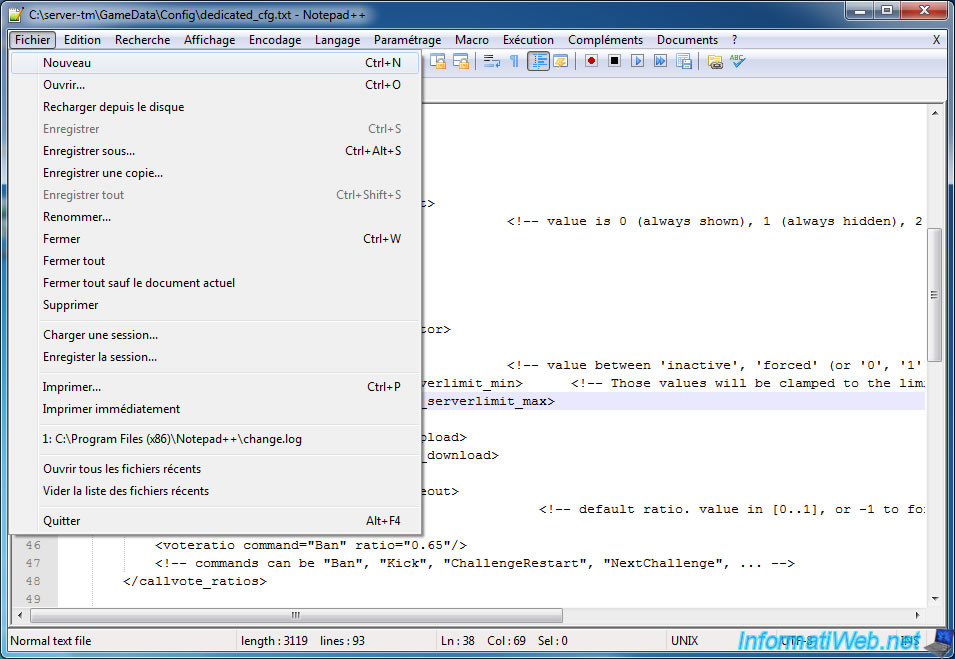Open the Affichage menu

tap(210, 40)
